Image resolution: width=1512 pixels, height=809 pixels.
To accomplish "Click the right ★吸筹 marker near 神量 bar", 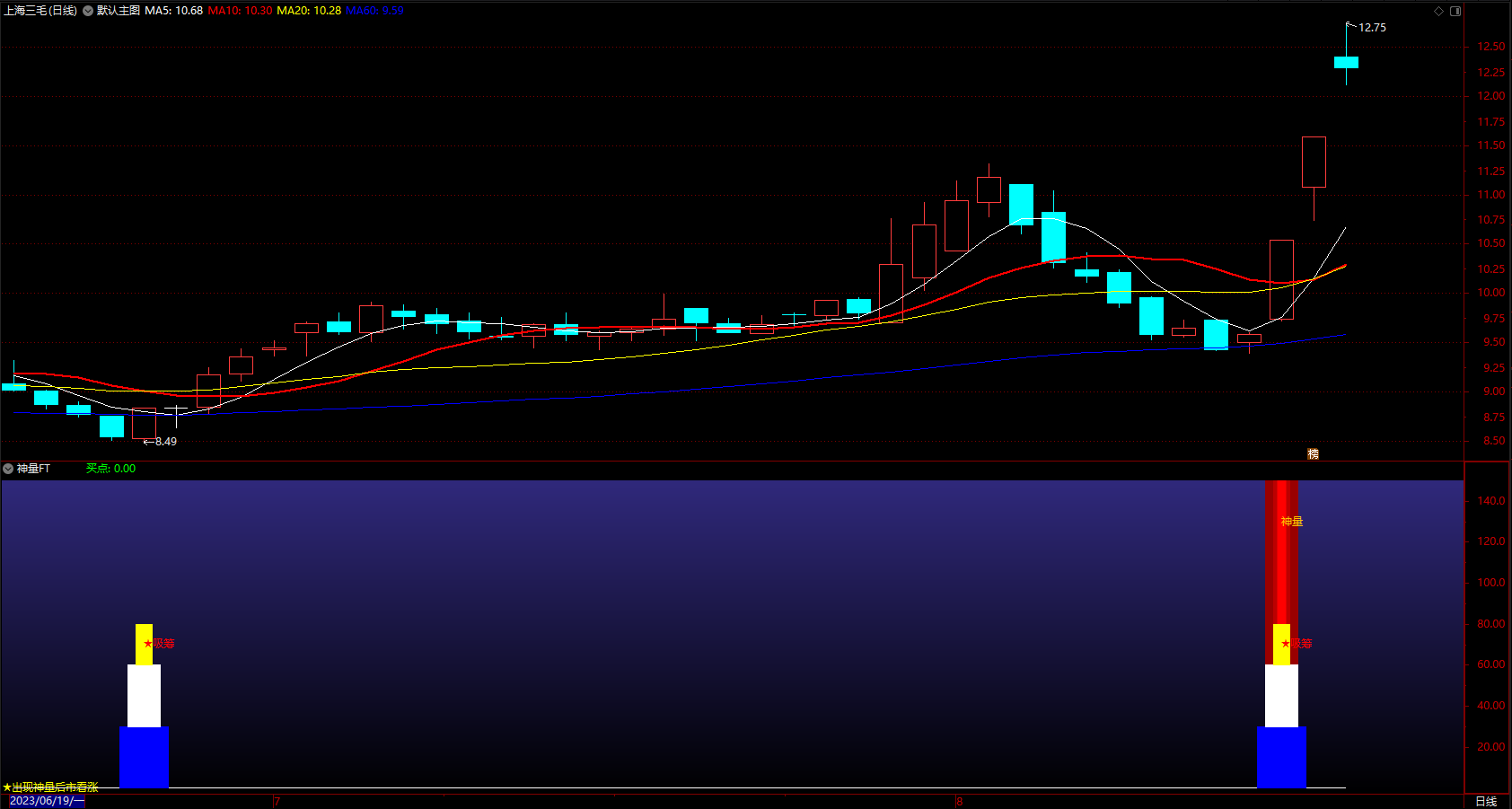I will [x=1297, y=644].
